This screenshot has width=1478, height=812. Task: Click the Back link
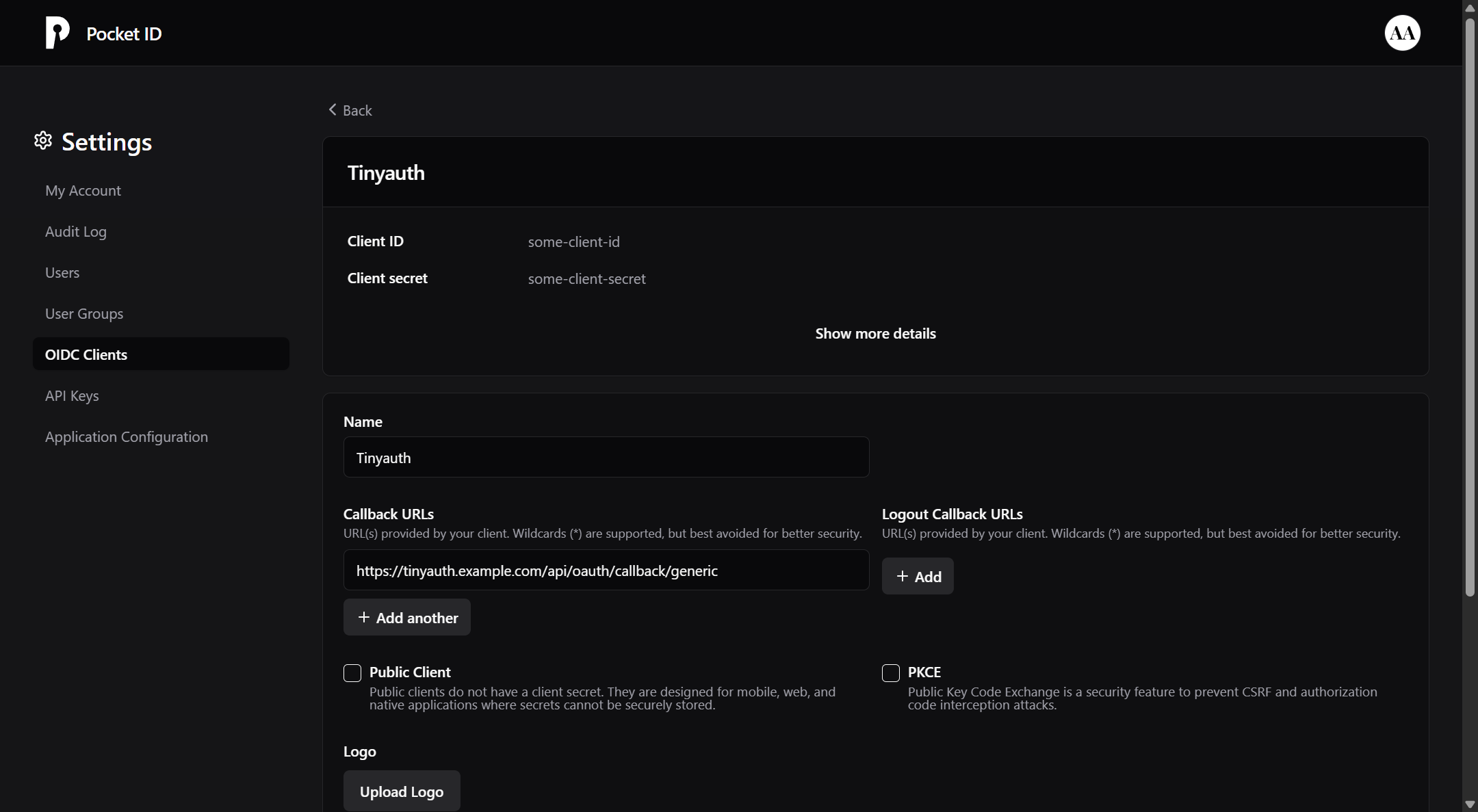[357, 109]
